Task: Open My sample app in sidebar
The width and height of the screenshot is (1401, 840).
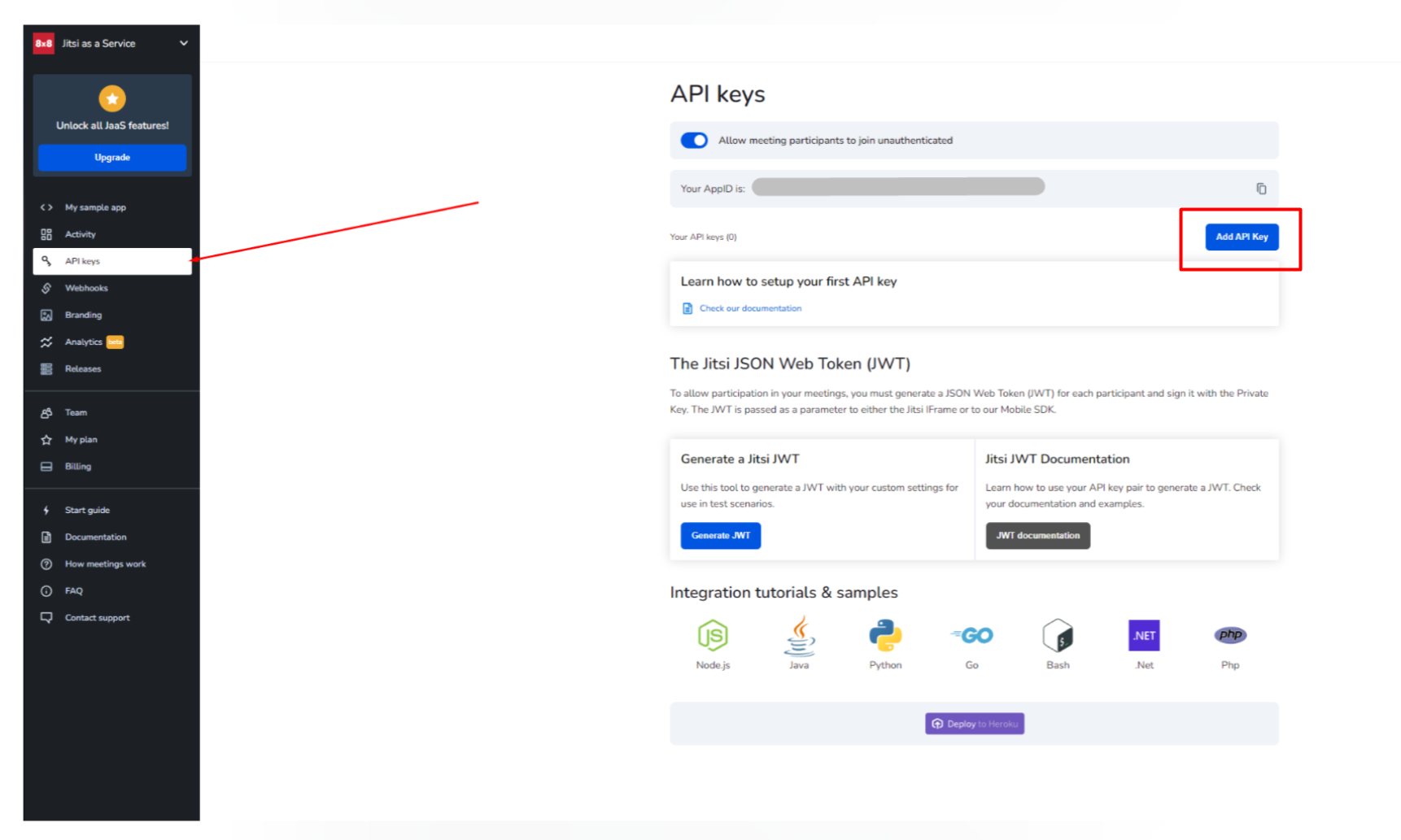Action: click(x=112, y=207)
